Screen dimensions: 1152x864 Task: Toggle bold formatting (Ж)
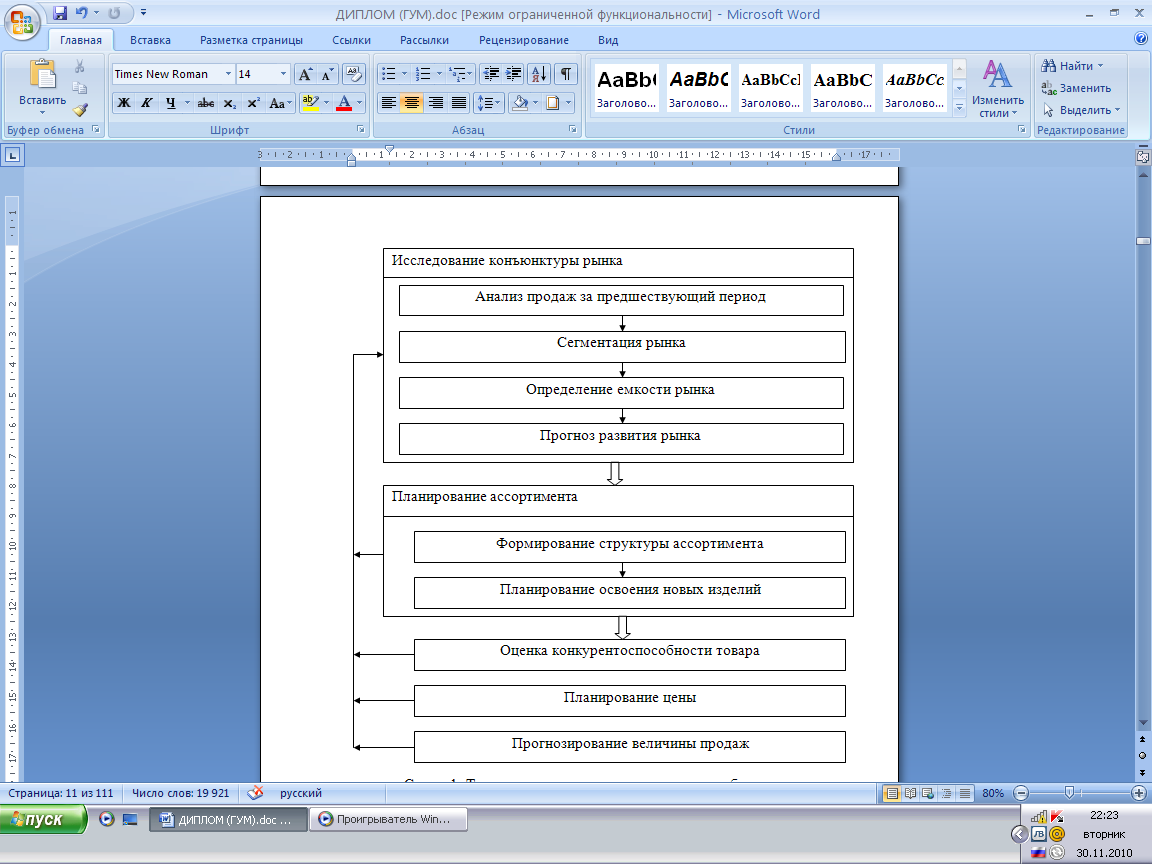point(124,104)
